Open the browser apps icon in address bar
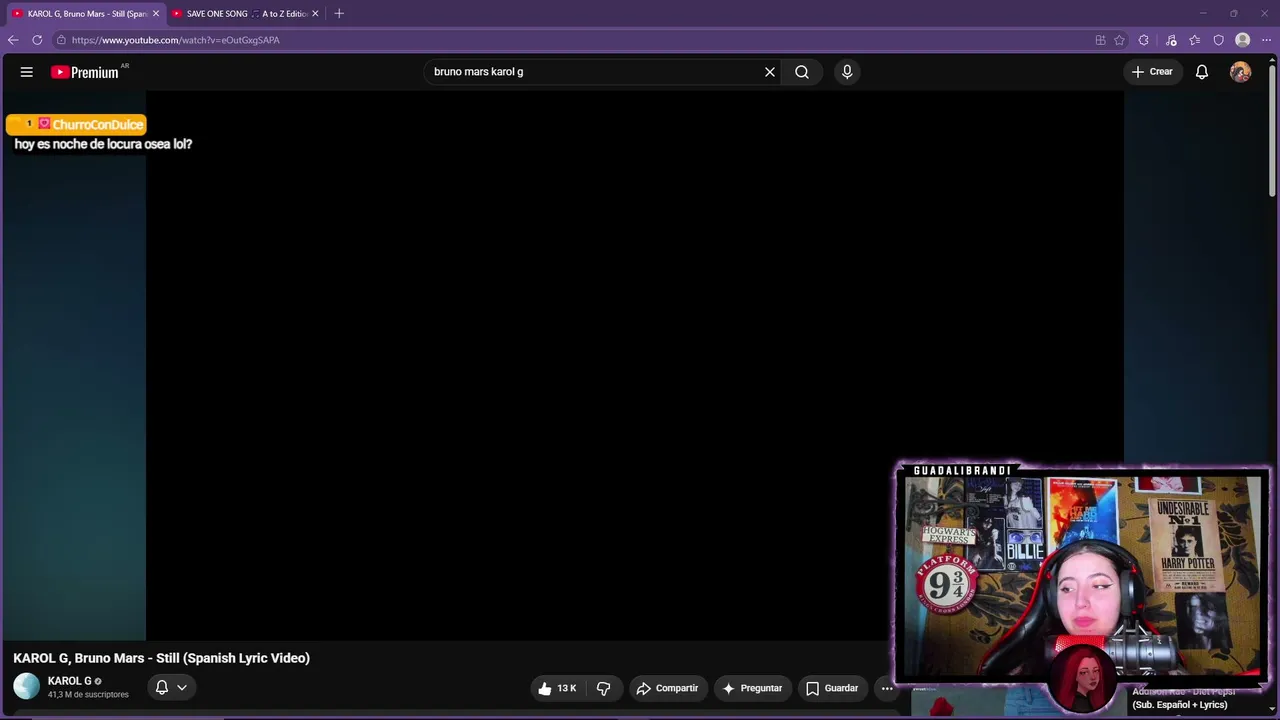The width and height of the screenshot is (1280, 720). (x=1100, y=40)
